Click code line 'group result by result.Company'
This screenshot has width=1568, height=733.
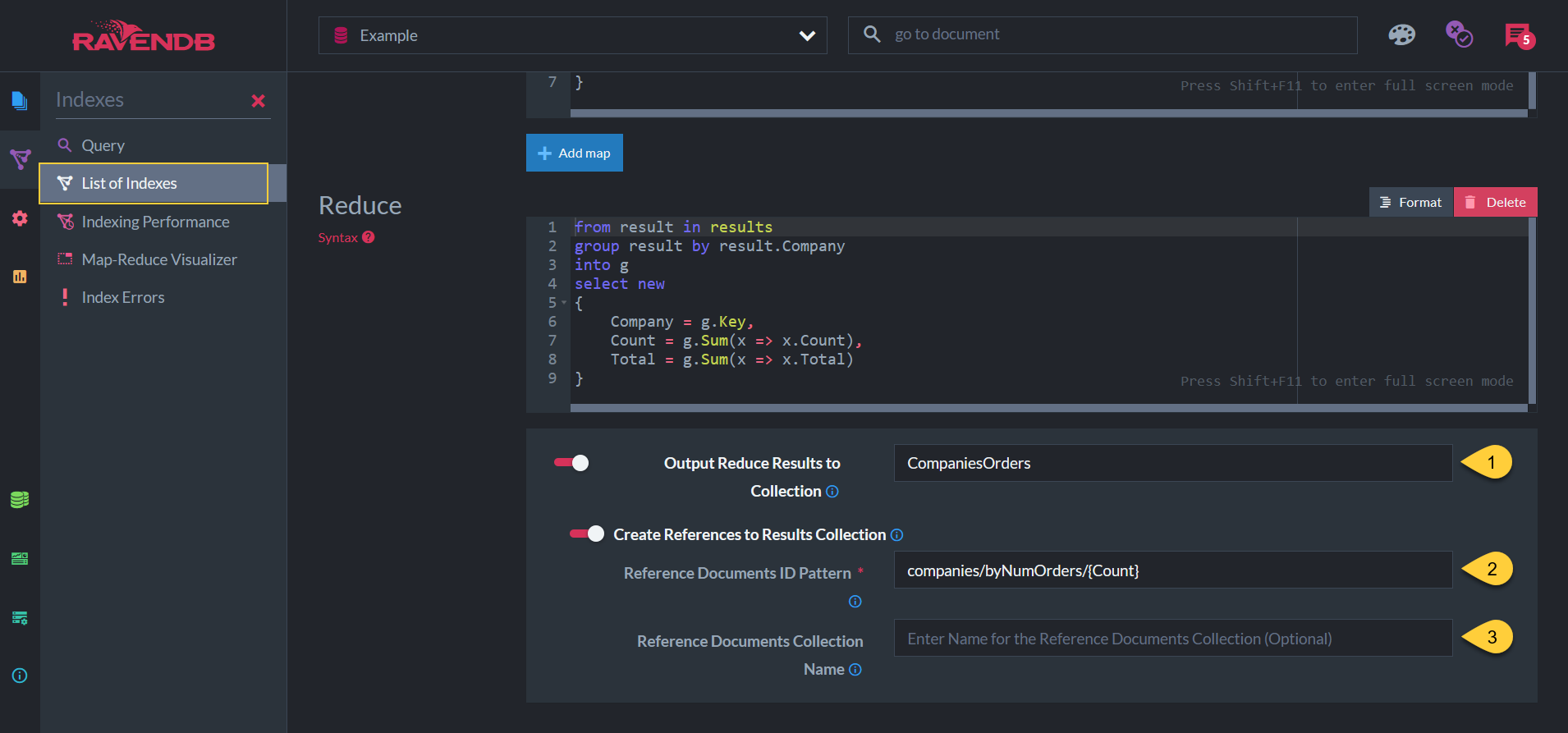(x=709, y=245)
